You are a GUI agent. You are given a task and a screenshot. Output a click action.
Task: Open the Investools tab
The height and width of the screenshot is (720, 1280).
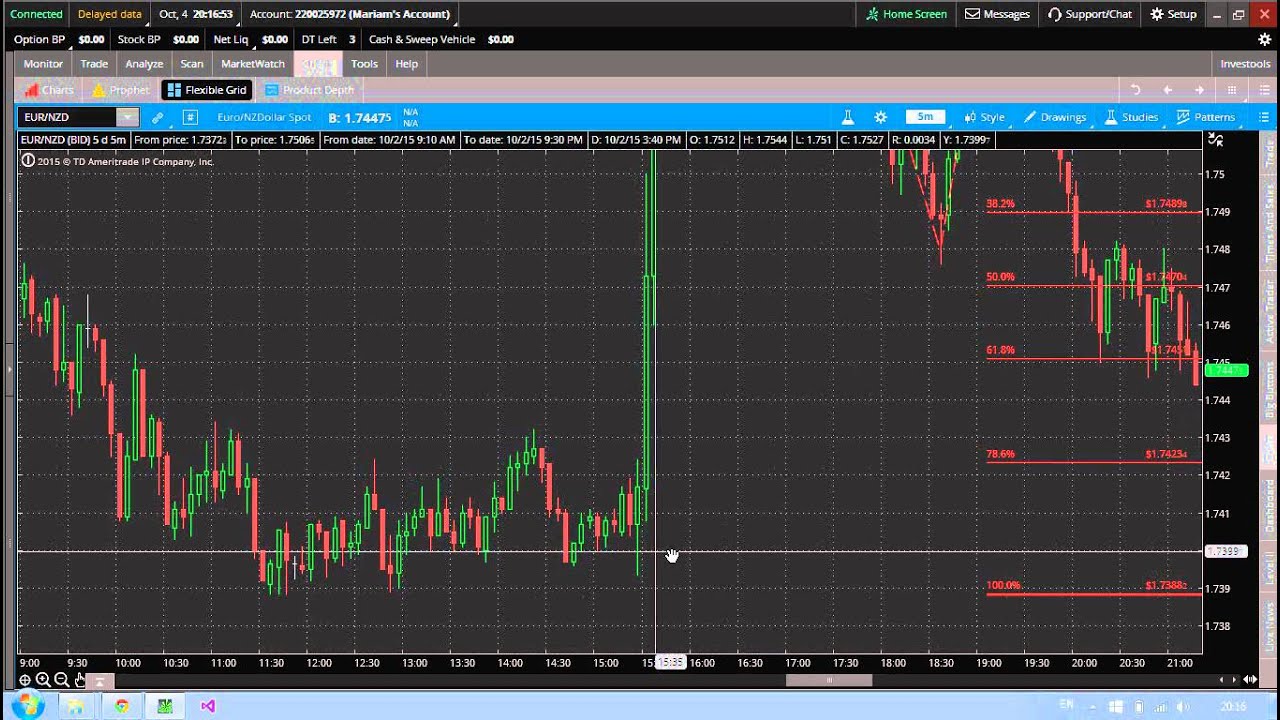(x=1245, y=64)
